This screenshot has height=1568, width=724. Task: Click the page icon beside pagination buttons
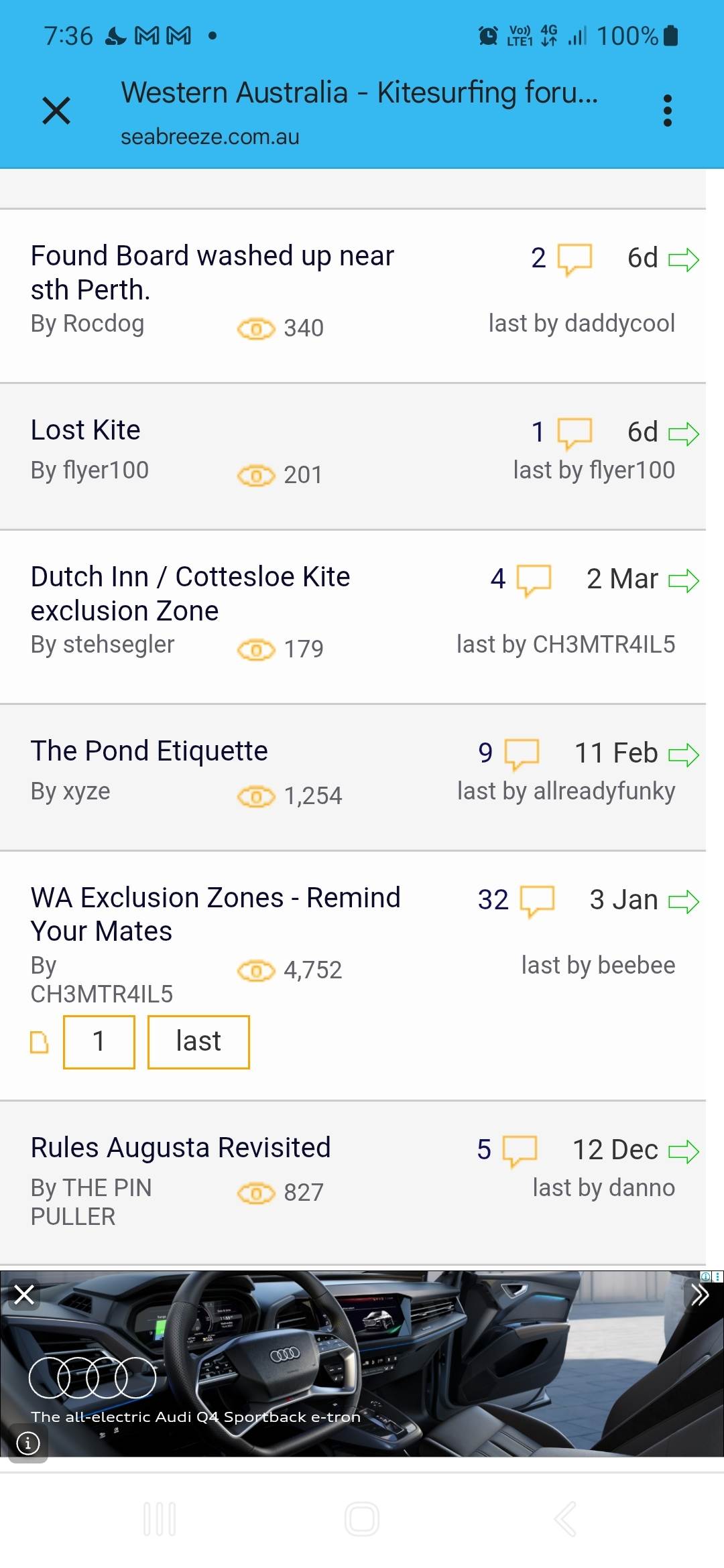pos(40,1043)
